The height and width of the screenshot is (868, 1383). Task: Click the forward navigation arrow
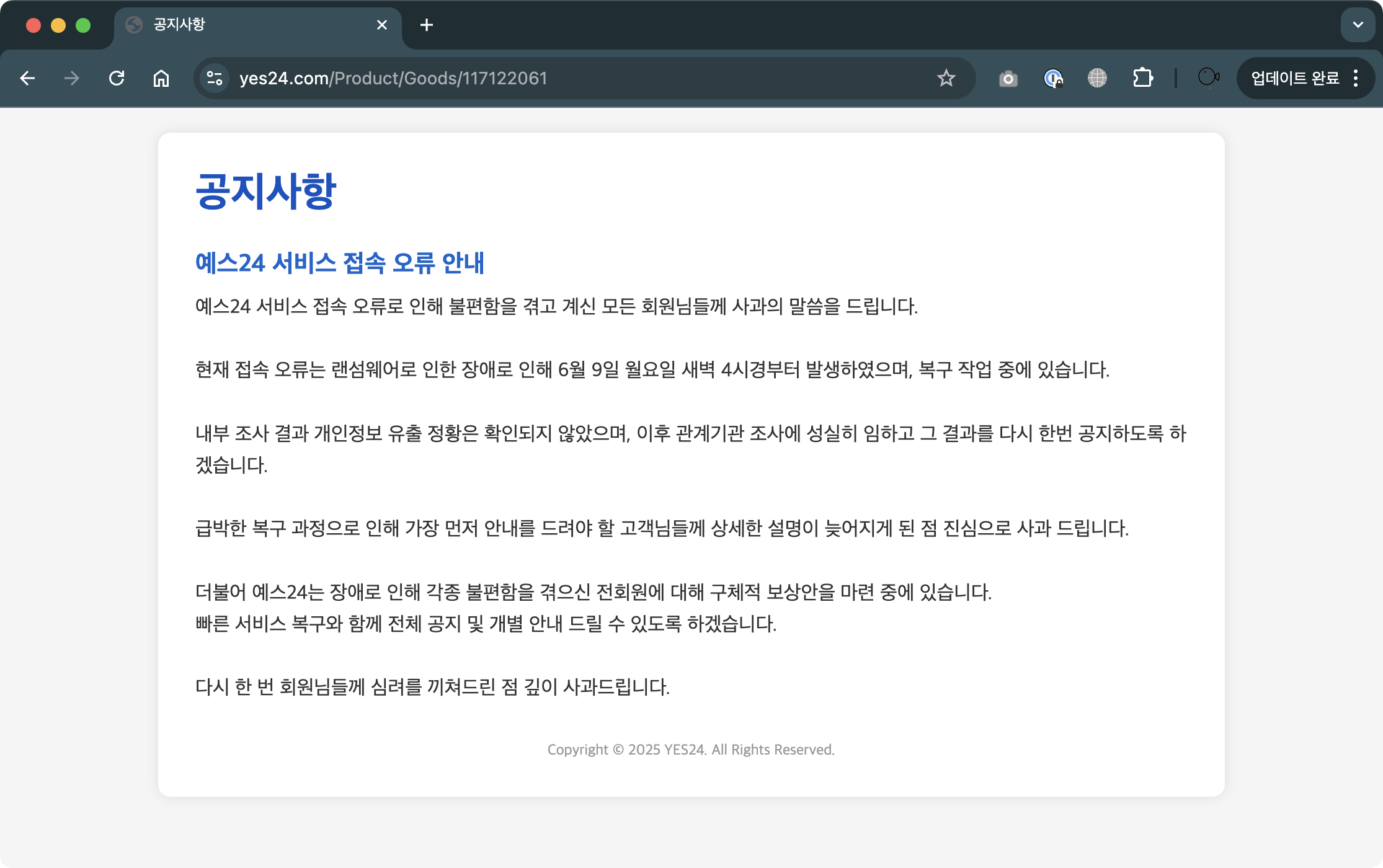click(x=72, y=78)
